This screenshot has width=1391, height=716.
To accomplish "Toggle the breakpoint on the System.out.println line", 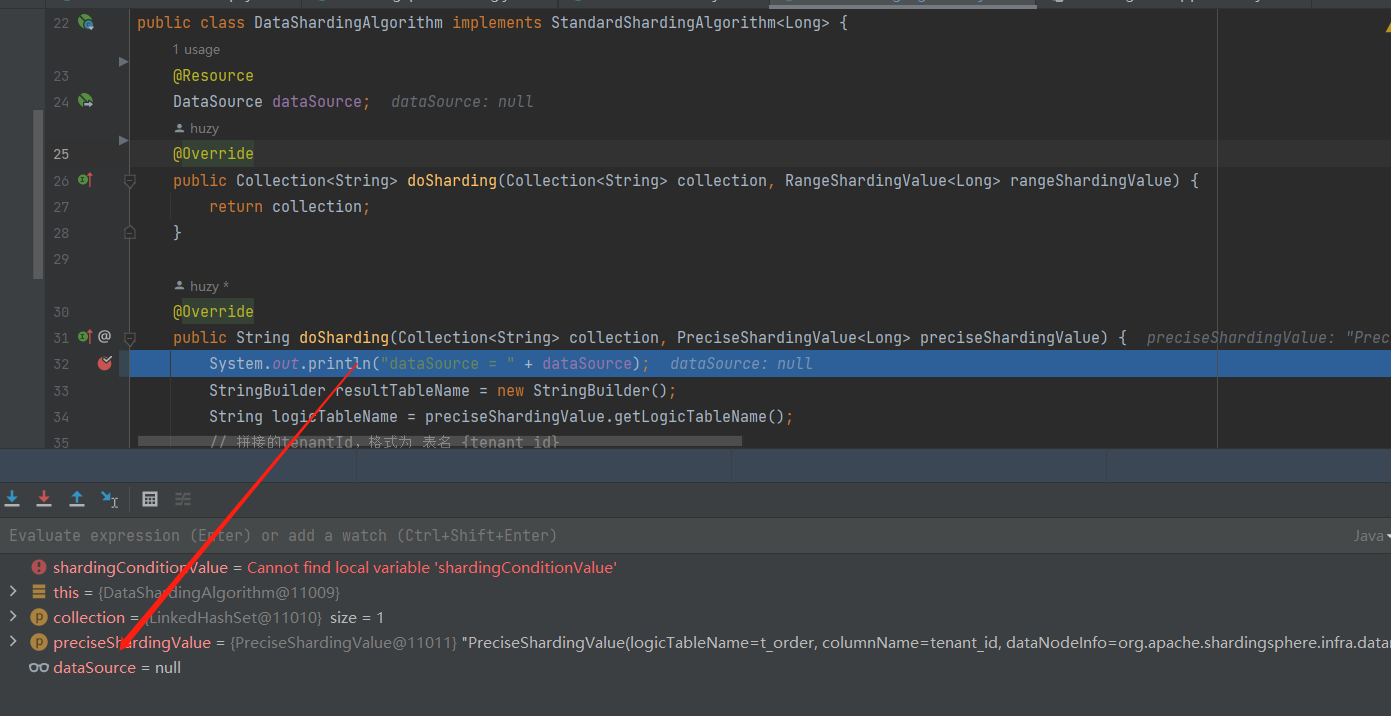I will coord(104,363).
